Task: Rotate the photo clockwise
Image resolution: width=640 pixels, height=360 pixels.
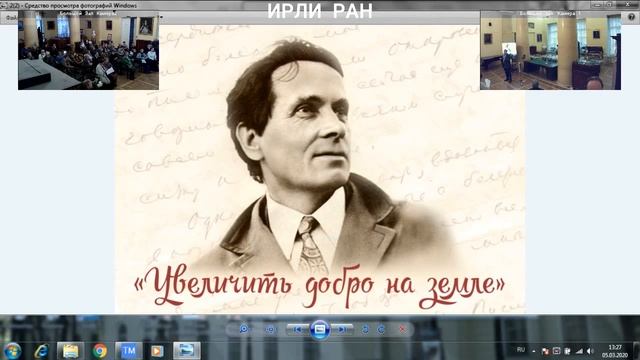Action: tap(381, 329)
